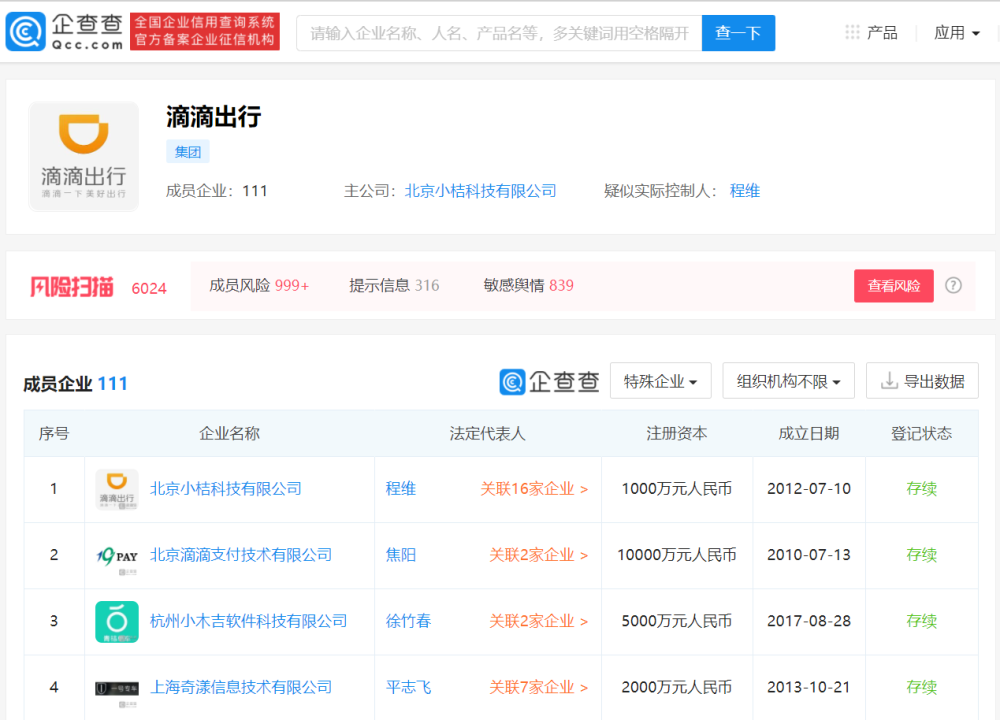
Task: Click the 企查查 watermark logo above table
Action: (549, 381)
